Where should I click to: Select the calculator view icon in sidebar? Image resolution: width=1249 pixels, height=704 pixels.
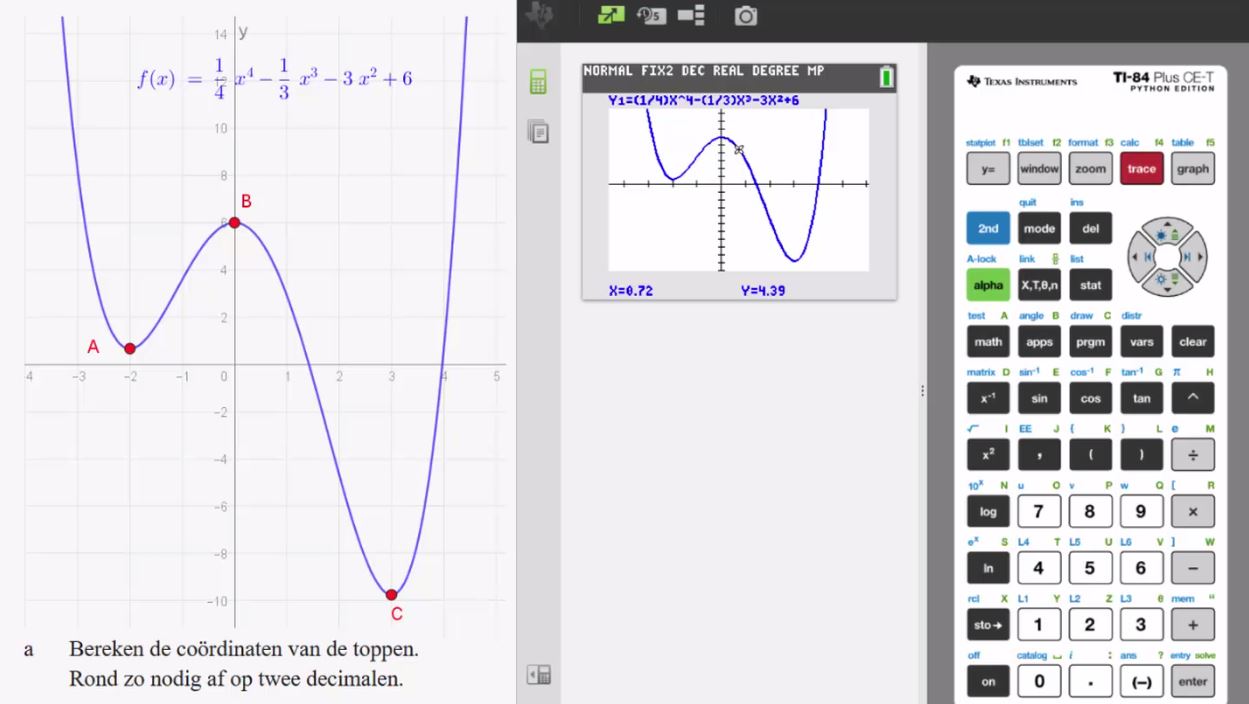(538, 83)
